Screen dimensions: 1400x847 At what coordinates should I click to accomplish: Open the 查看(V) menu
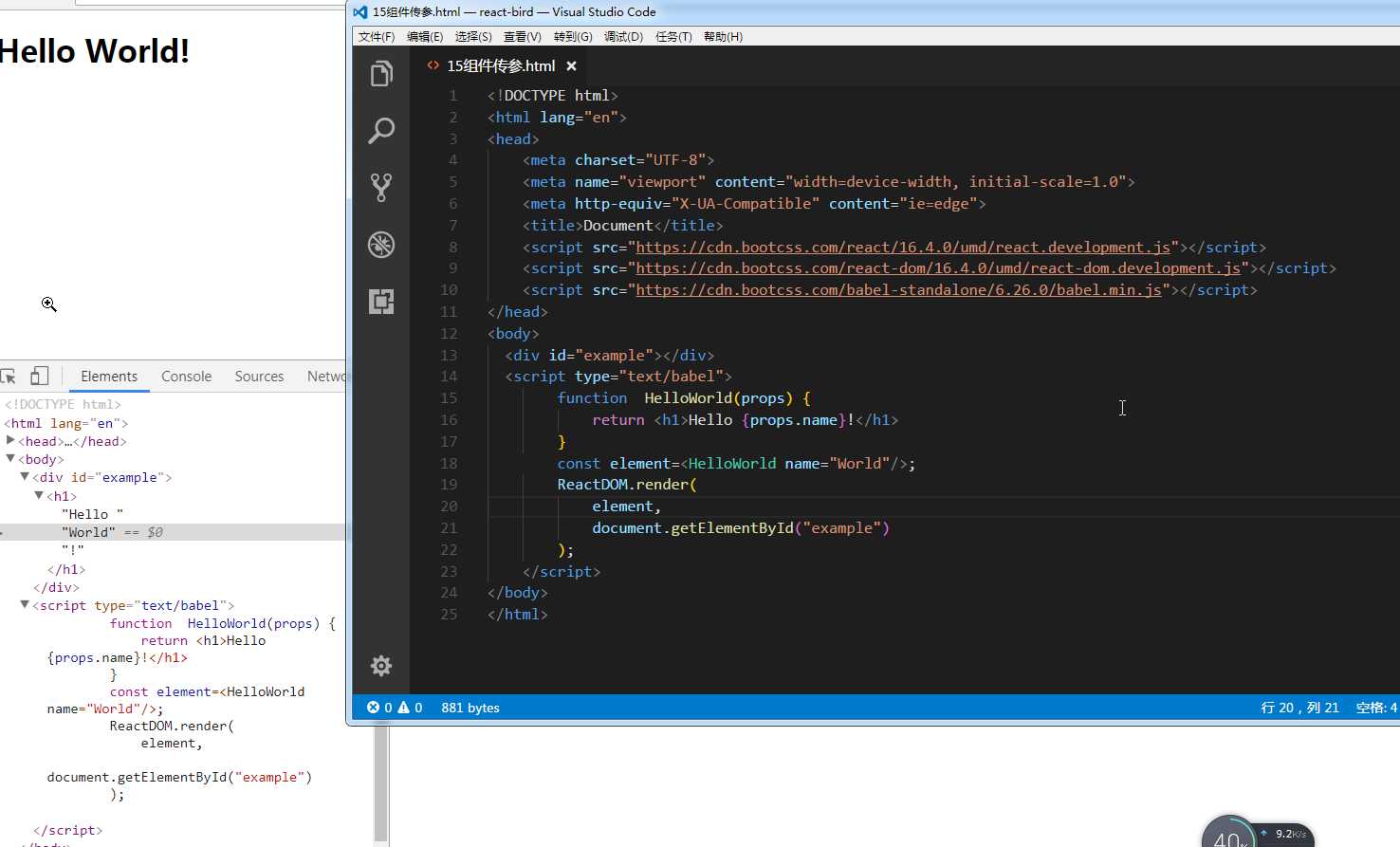point(523,36)
